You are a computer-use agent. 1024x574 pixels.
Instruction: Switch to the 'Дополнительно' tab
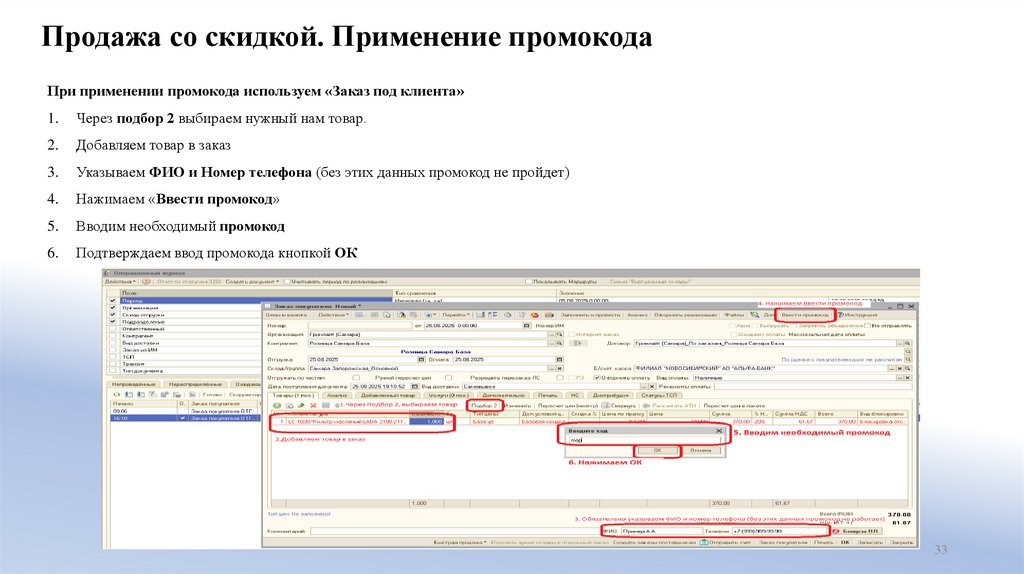505,395
